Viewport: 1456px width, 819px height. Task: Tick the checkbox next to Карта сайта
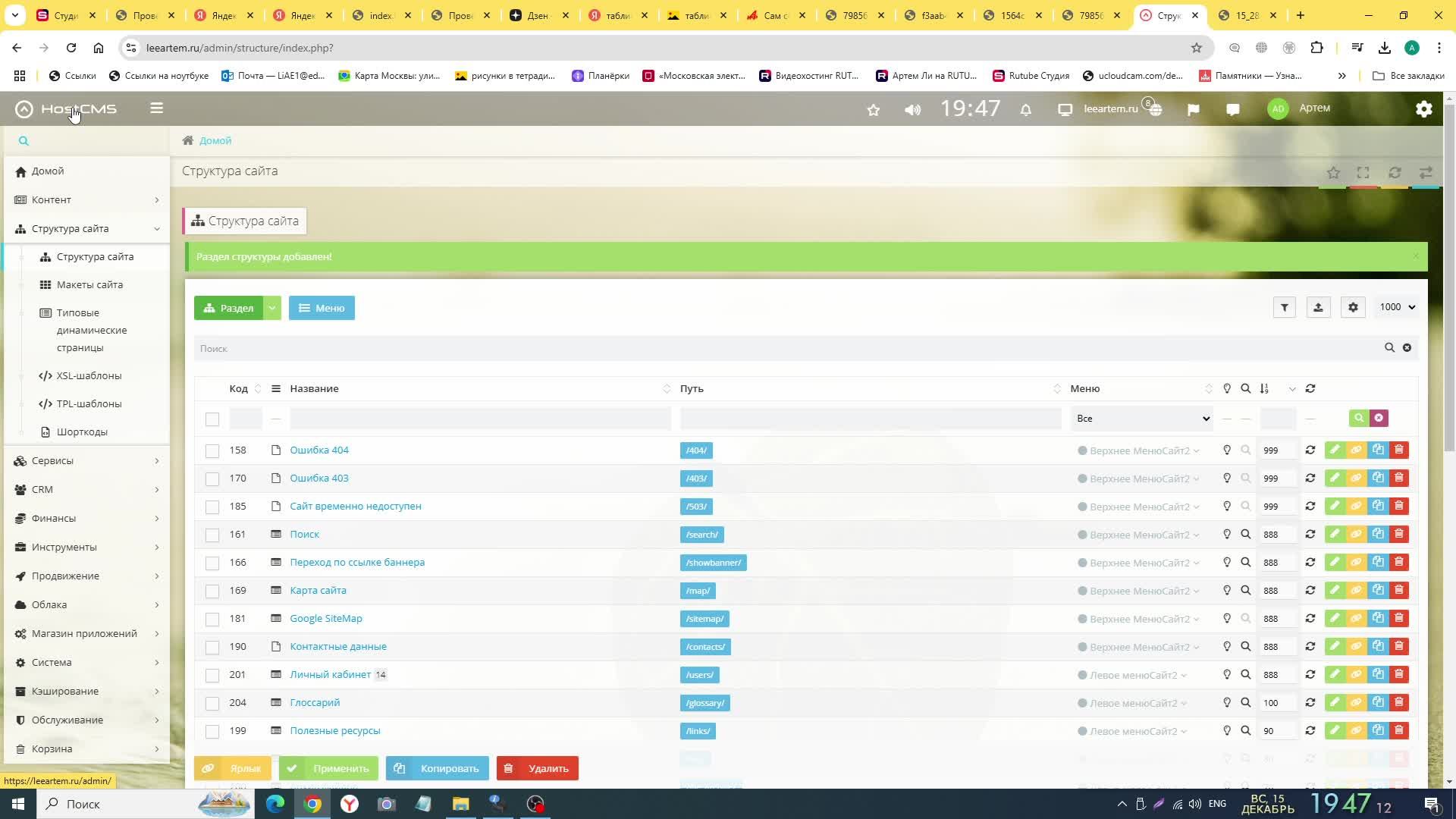click(x=212, y=591)
